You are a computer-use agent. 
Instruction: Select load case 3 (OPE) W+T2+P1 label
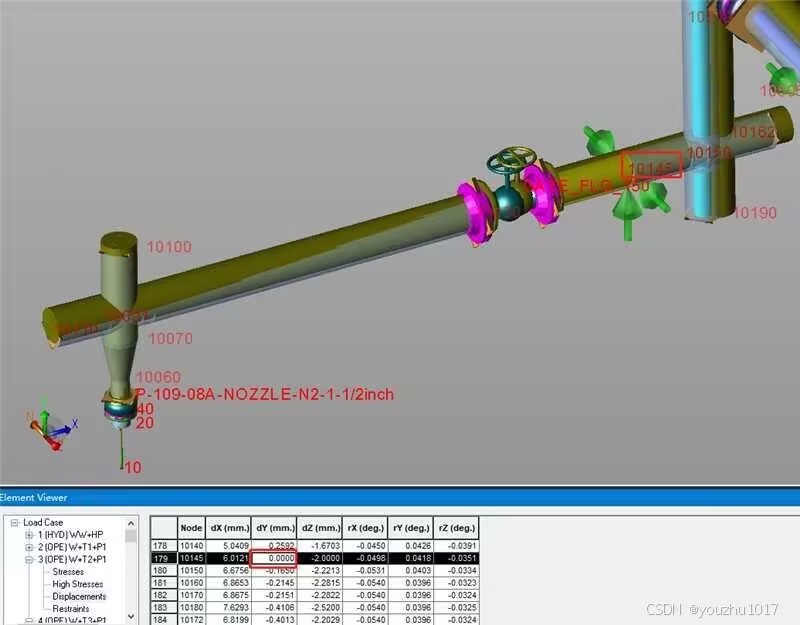pyautogui.click(x=72, y=560)
